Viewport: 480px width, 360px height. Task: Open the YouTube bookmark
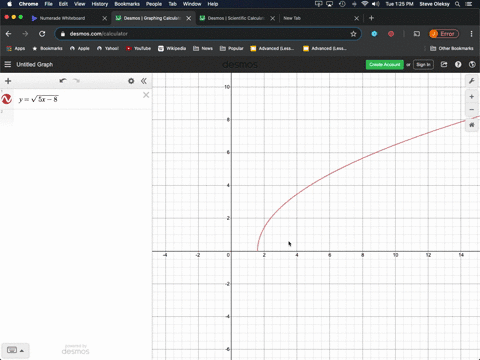tap(138, 48)
